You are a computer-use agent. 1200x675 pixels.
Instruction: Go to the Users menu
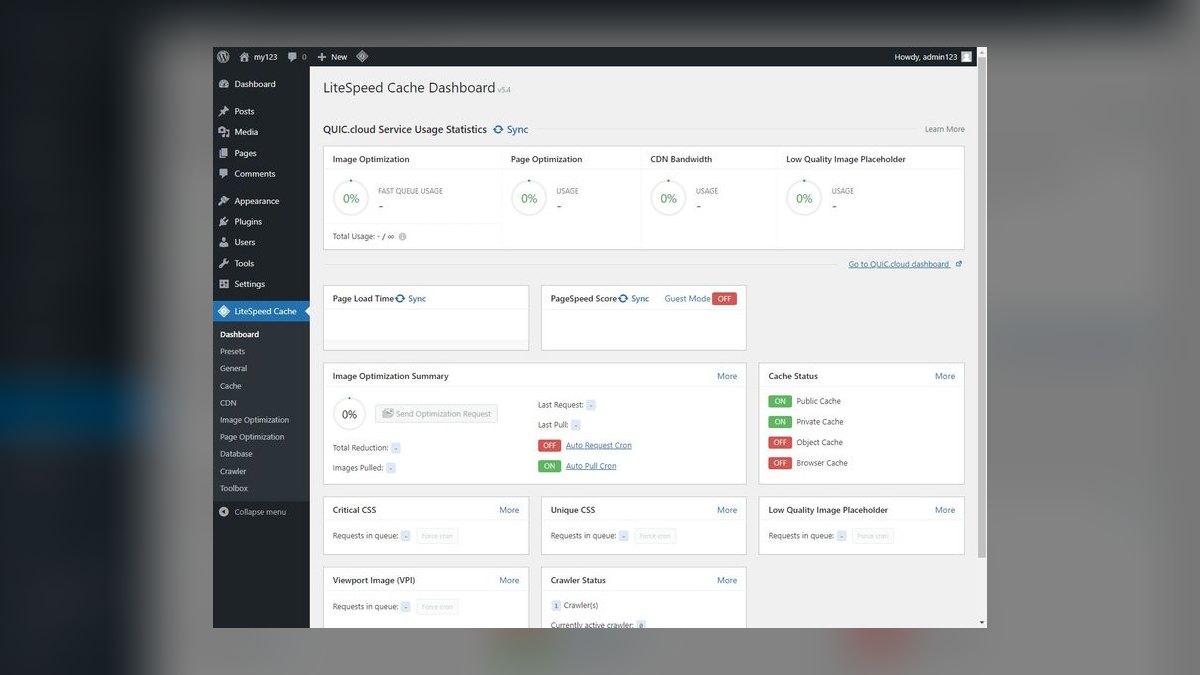pyautogui.click(x=245, y=242)
